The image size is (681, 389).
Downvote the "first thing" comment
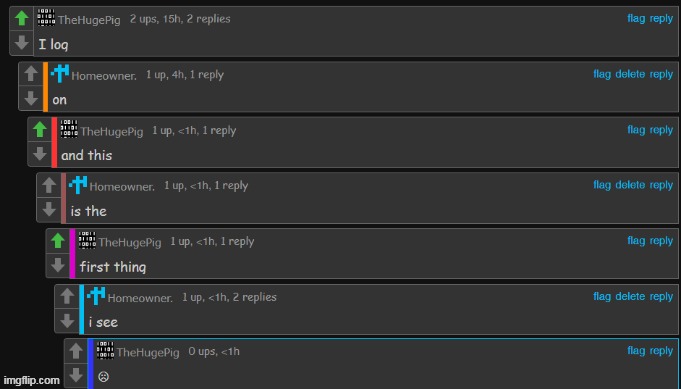[x=58, y=265]
